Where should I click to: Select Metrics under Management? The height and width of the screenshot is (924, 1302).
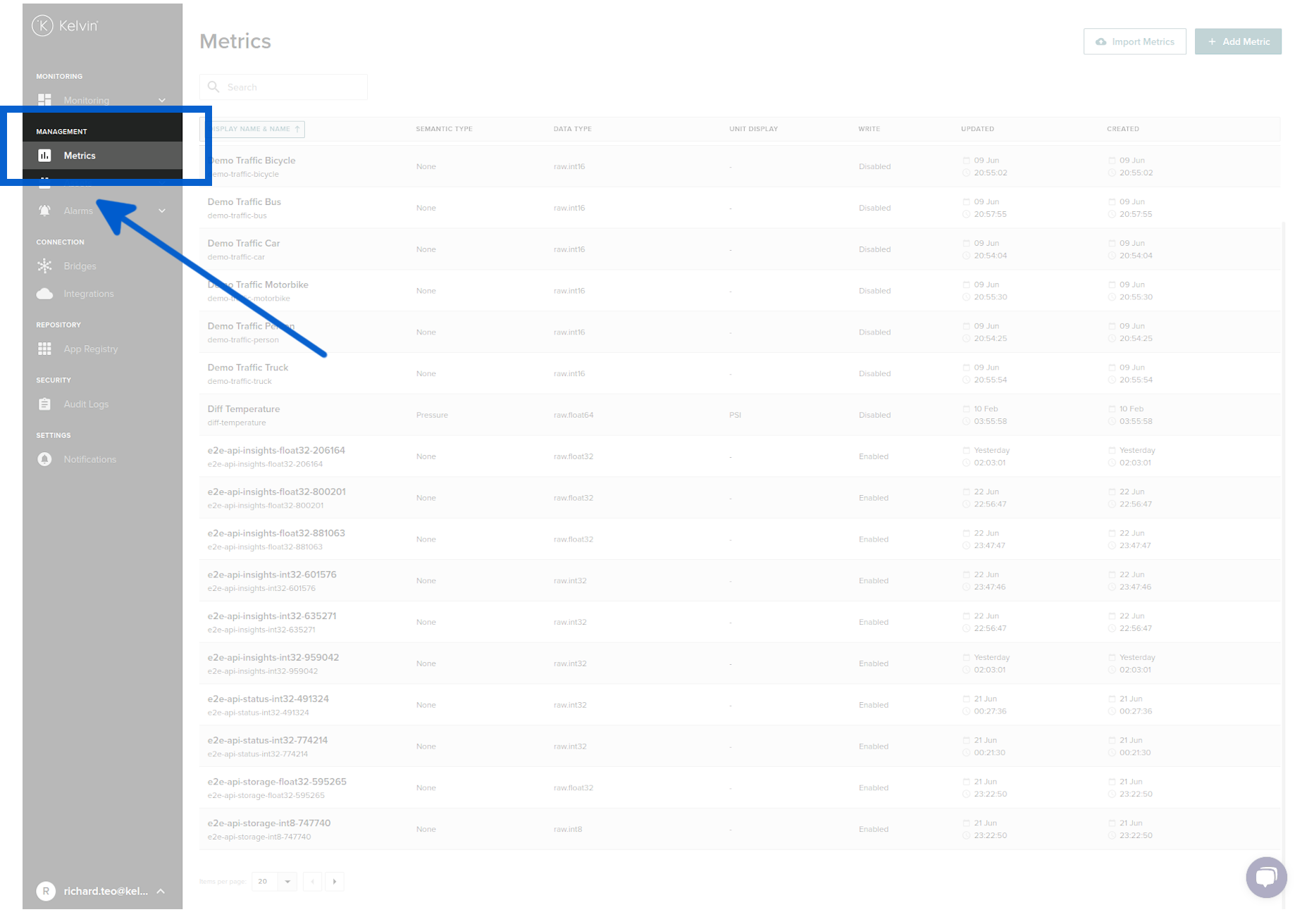80,155
